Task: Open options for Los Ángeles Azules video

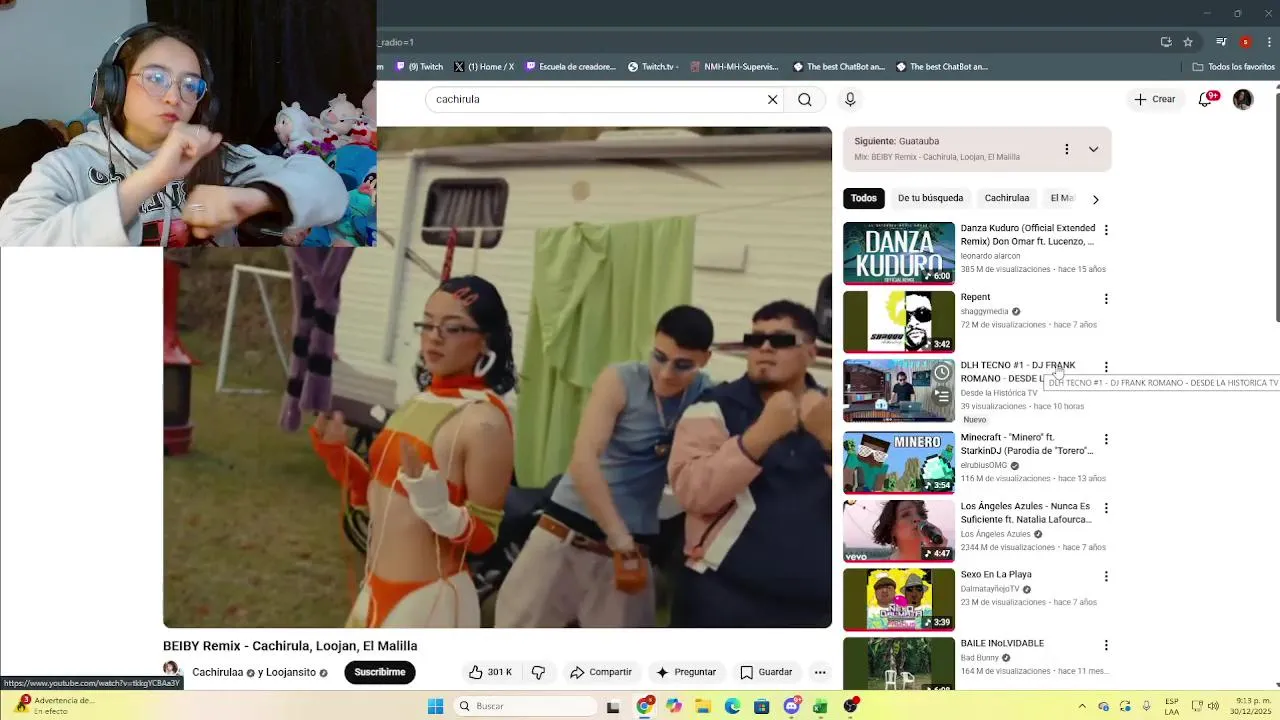Action: click(x=1106, y=508)
